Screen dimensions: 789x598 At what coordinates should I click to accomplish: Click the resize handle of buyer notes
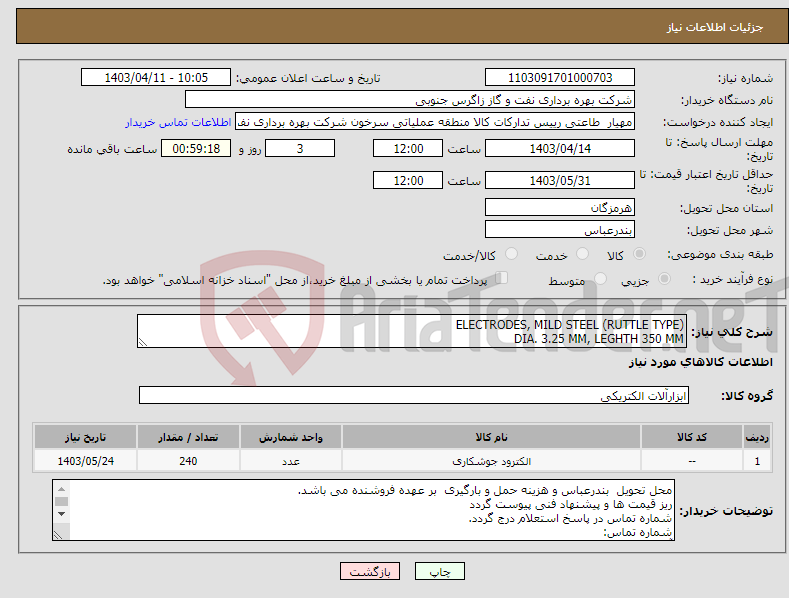(58, 535)
